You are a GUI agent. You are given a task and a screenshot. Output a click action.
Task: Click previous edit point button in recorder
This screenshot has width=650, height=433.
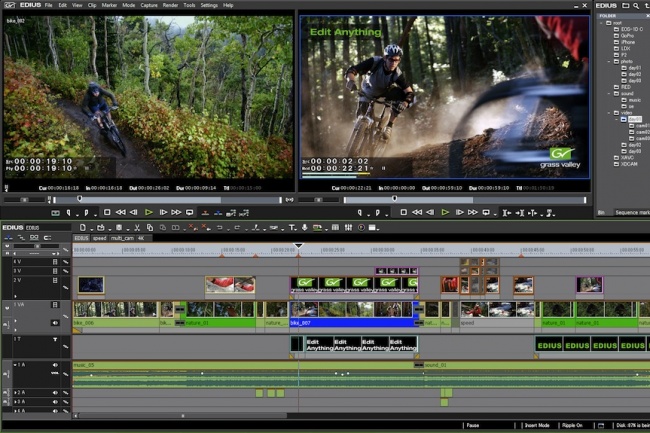pos(507,213)
